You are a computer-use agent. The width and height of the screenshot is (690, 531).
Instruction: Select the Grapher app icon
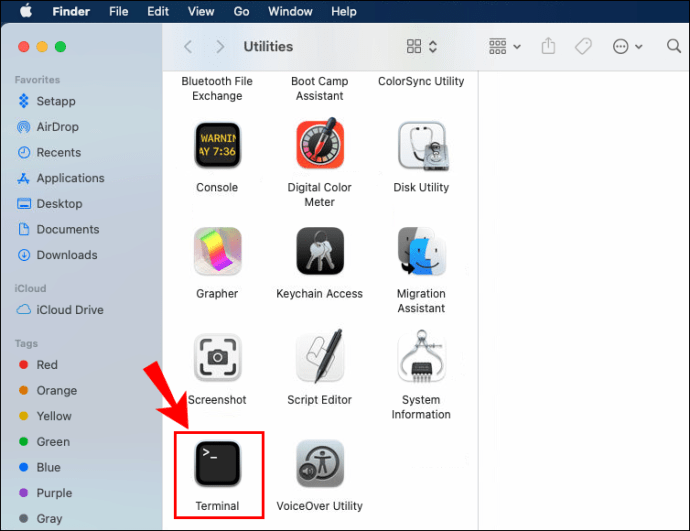pyautogui.click(x=217, y=251)
